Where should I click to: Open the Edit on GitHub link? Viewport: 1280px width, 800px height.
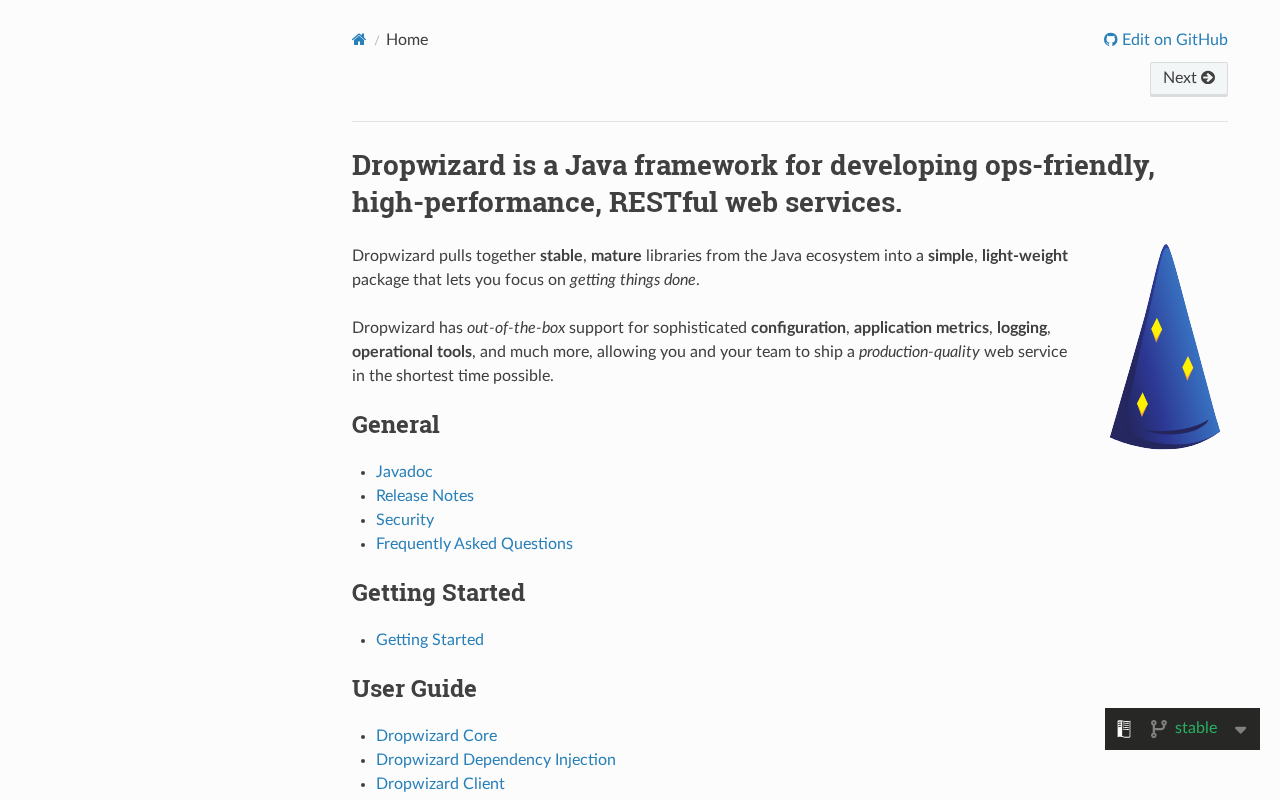(1166, 40)
